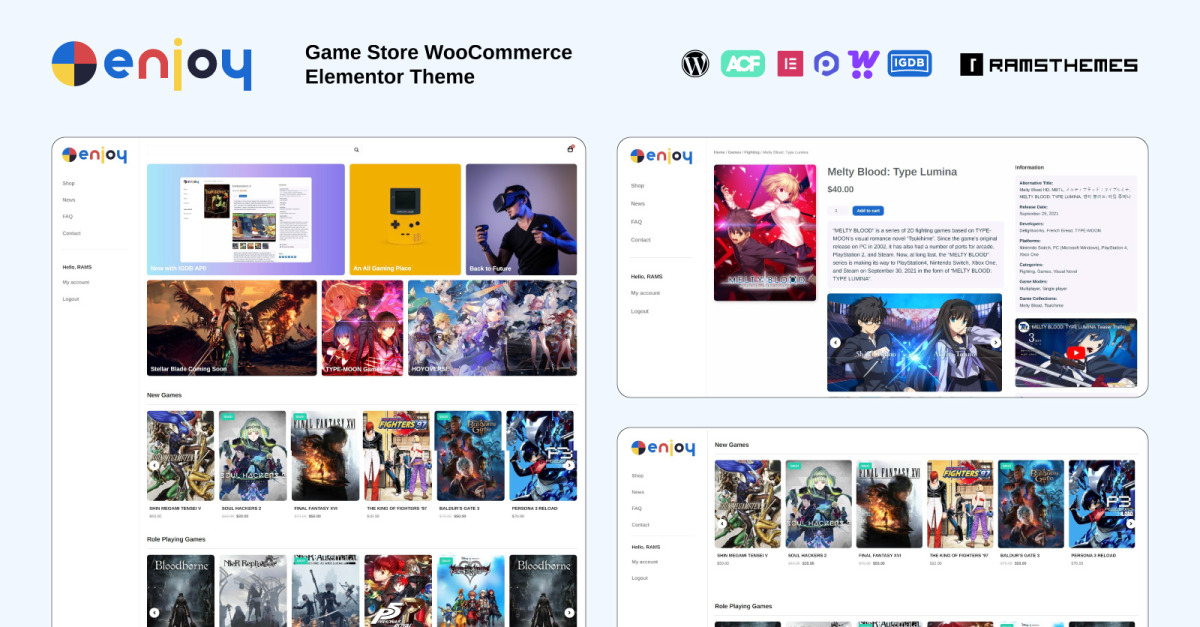Open search magnifier in store header

[356, 150]
